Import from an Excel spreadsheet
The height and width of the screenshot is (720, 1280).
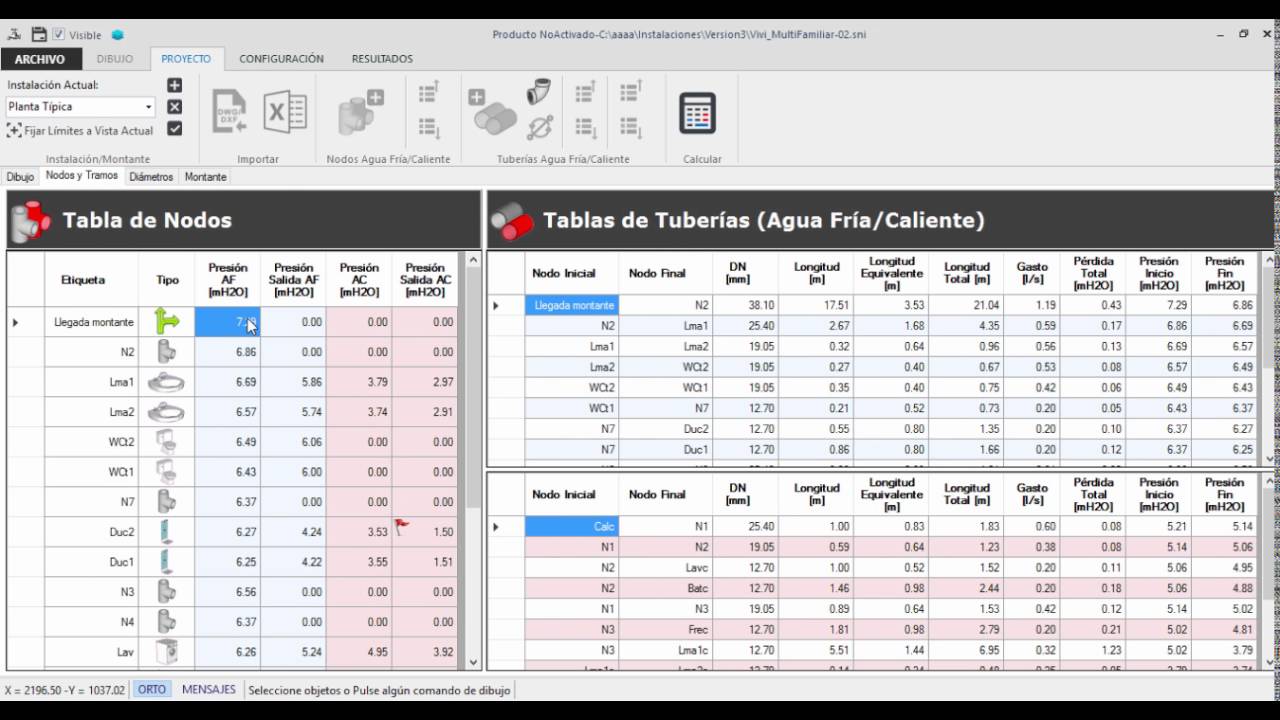coord(284,112)
